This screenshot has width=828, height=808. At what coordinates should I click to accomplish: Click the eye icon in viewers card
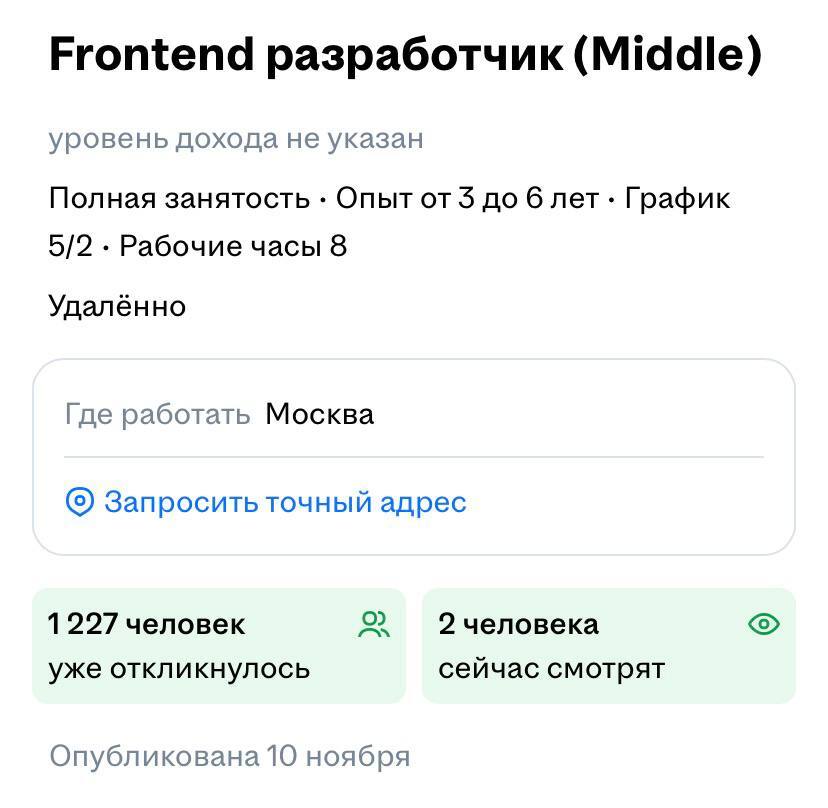click(x=764, y=625)
